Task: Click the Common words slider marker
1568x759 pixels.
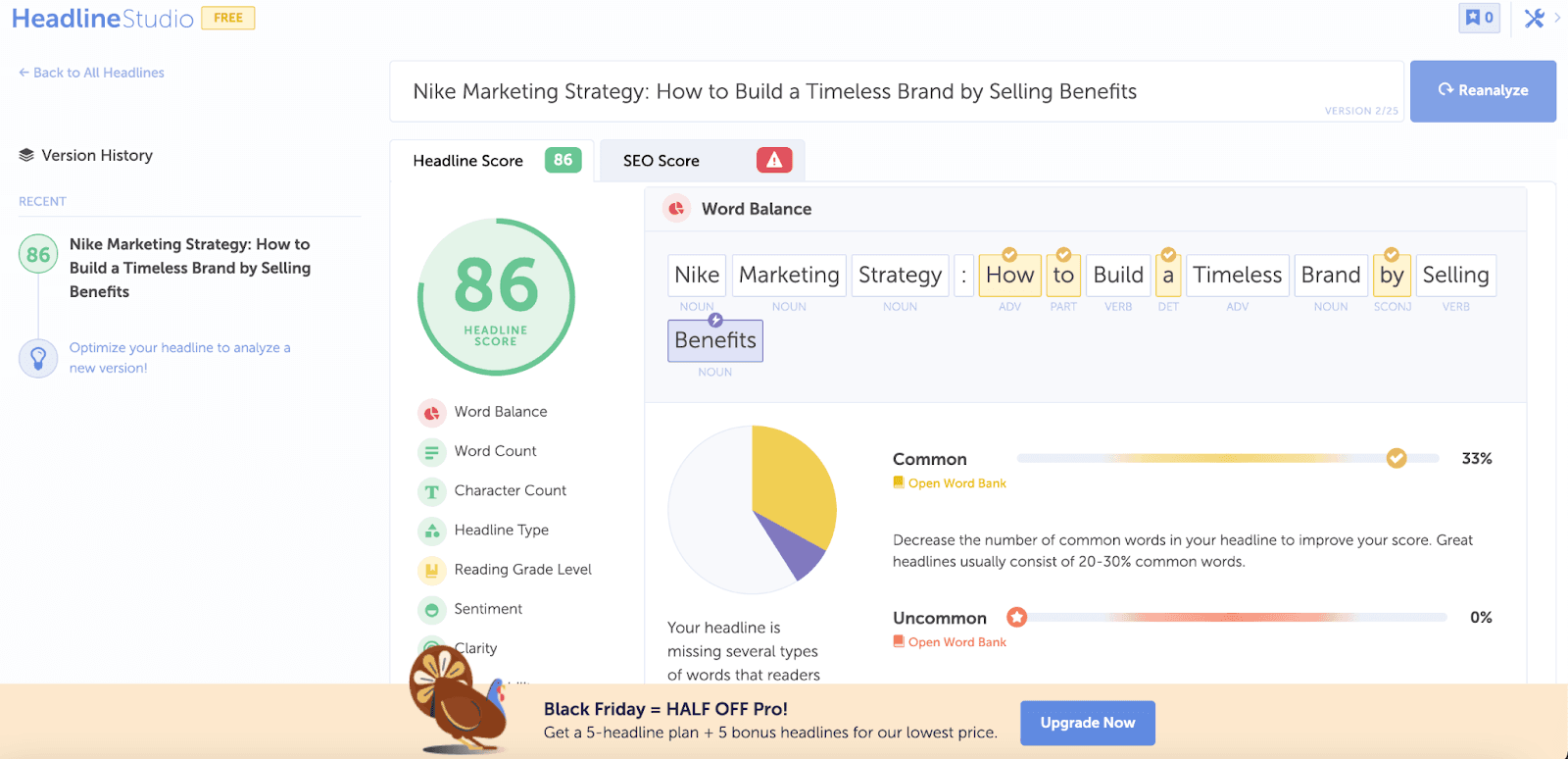Action: pos(1396,458)
